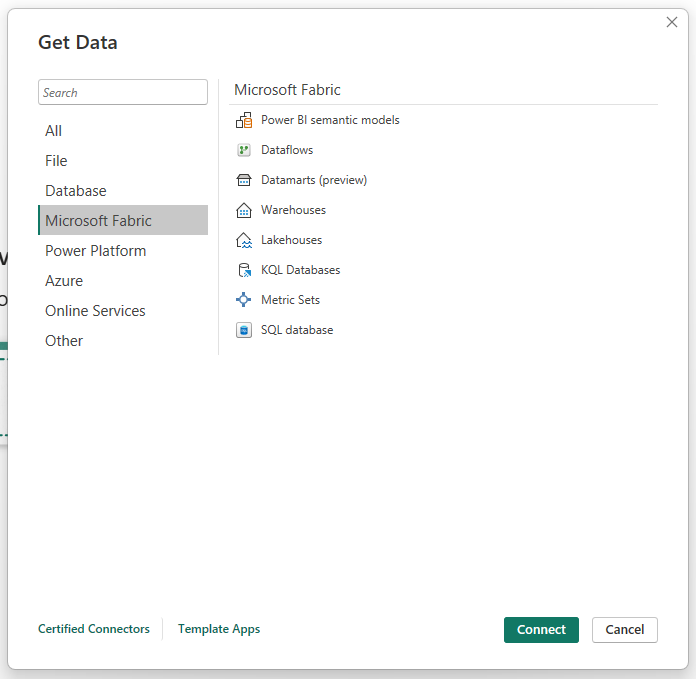The height and width of the screenshot is (679, 696).
Task: Show All connector categories
Action: [x=123, y=131]
